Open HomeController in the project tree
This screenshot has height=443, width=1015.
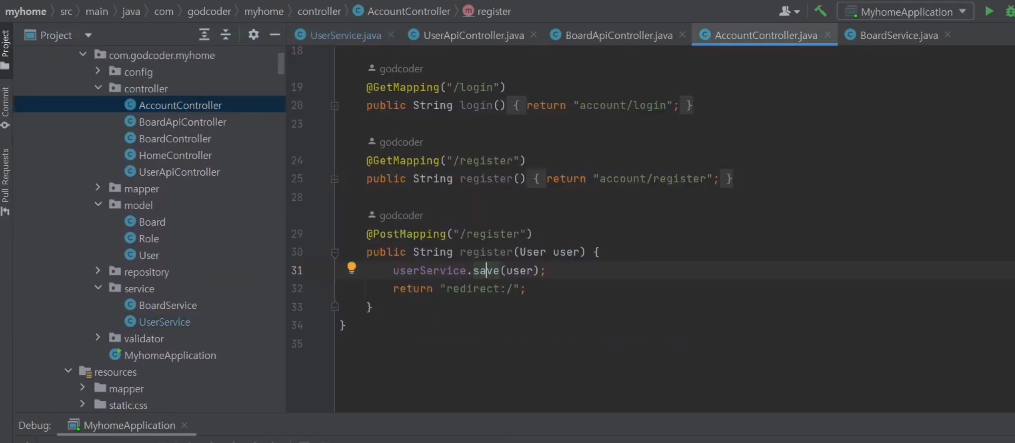point(175,155)
